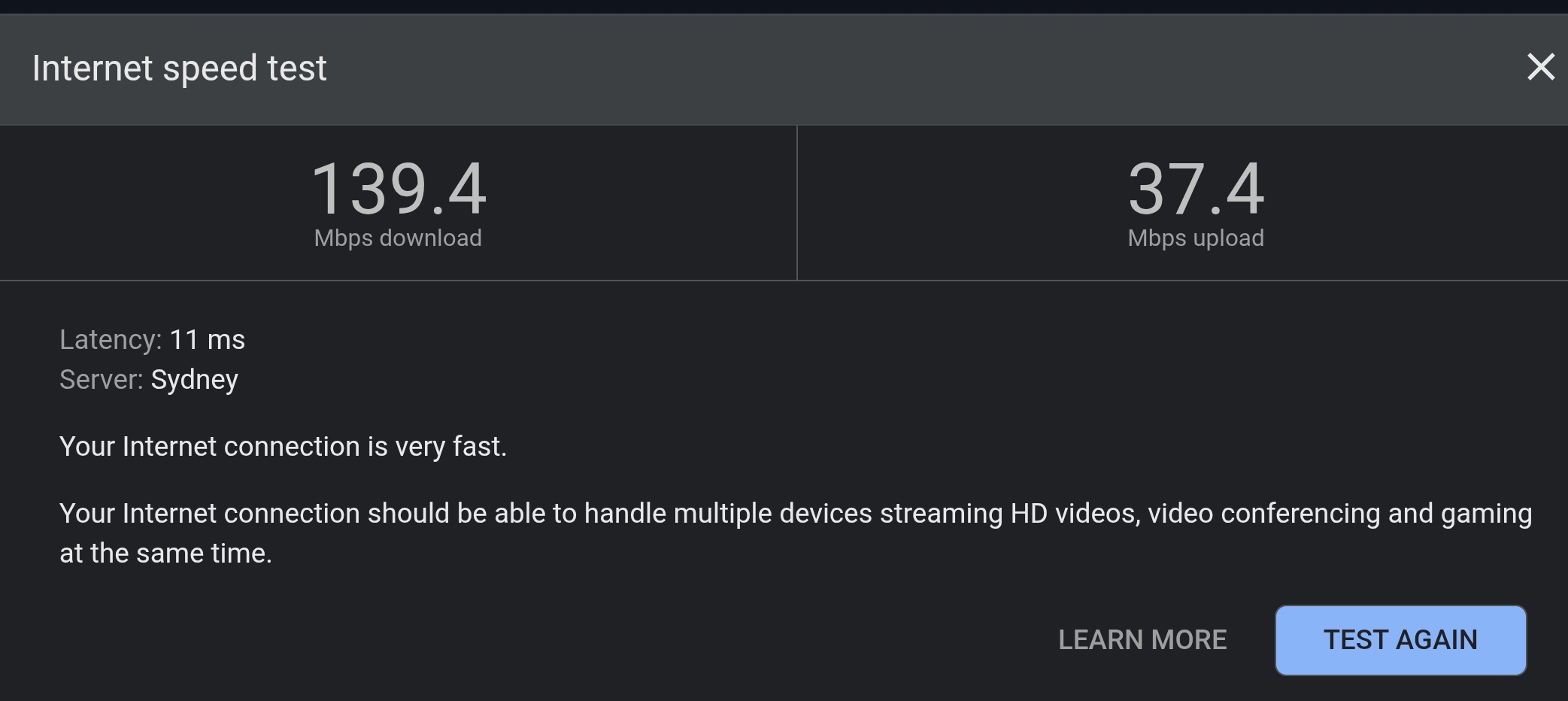Screen dimensions: 1568x701
Task: Click the word 'fast.' in the summary sentence
Action: coord(480,447)
